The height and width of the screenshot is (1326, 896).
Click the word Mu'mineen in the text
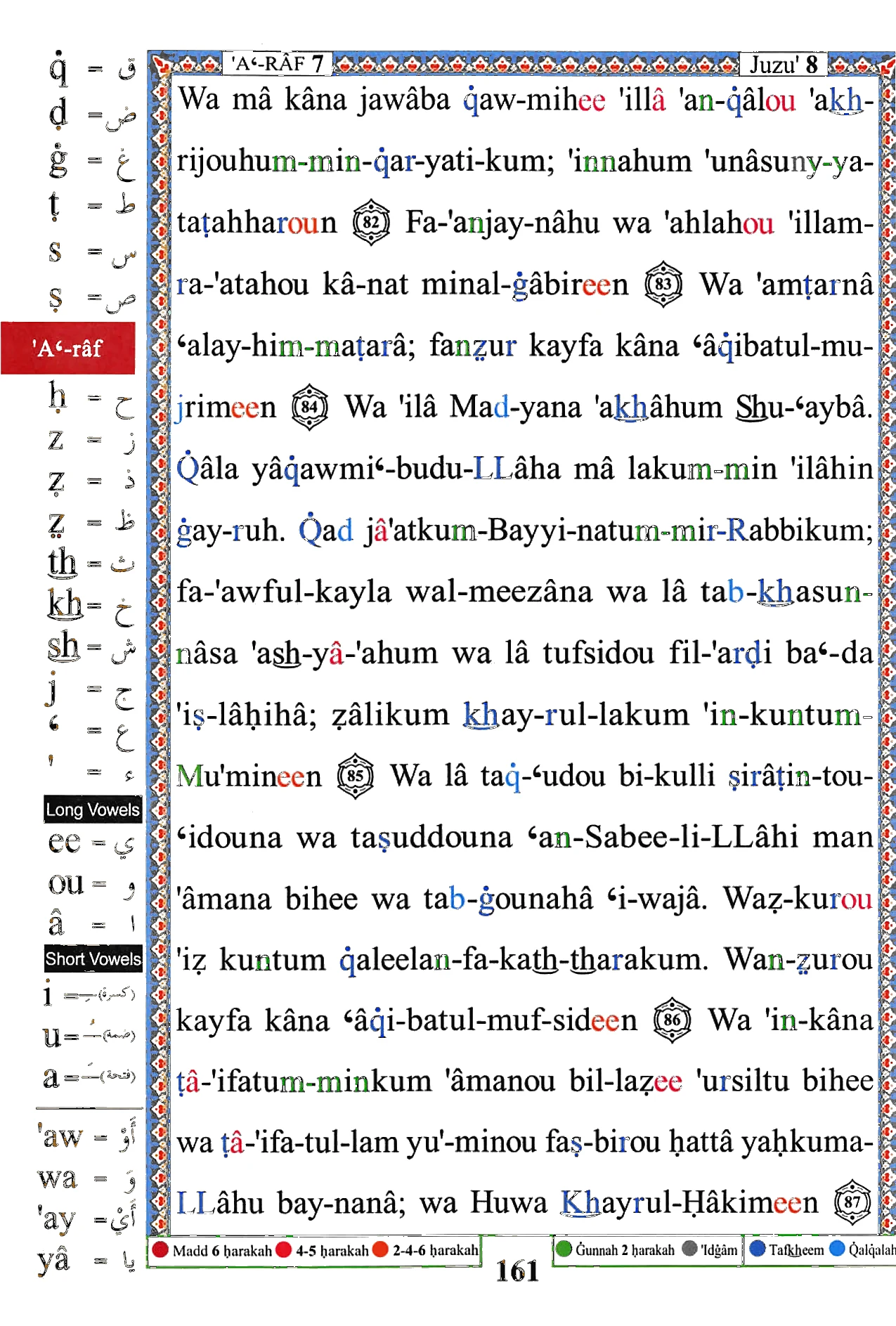tap(249, 776)
